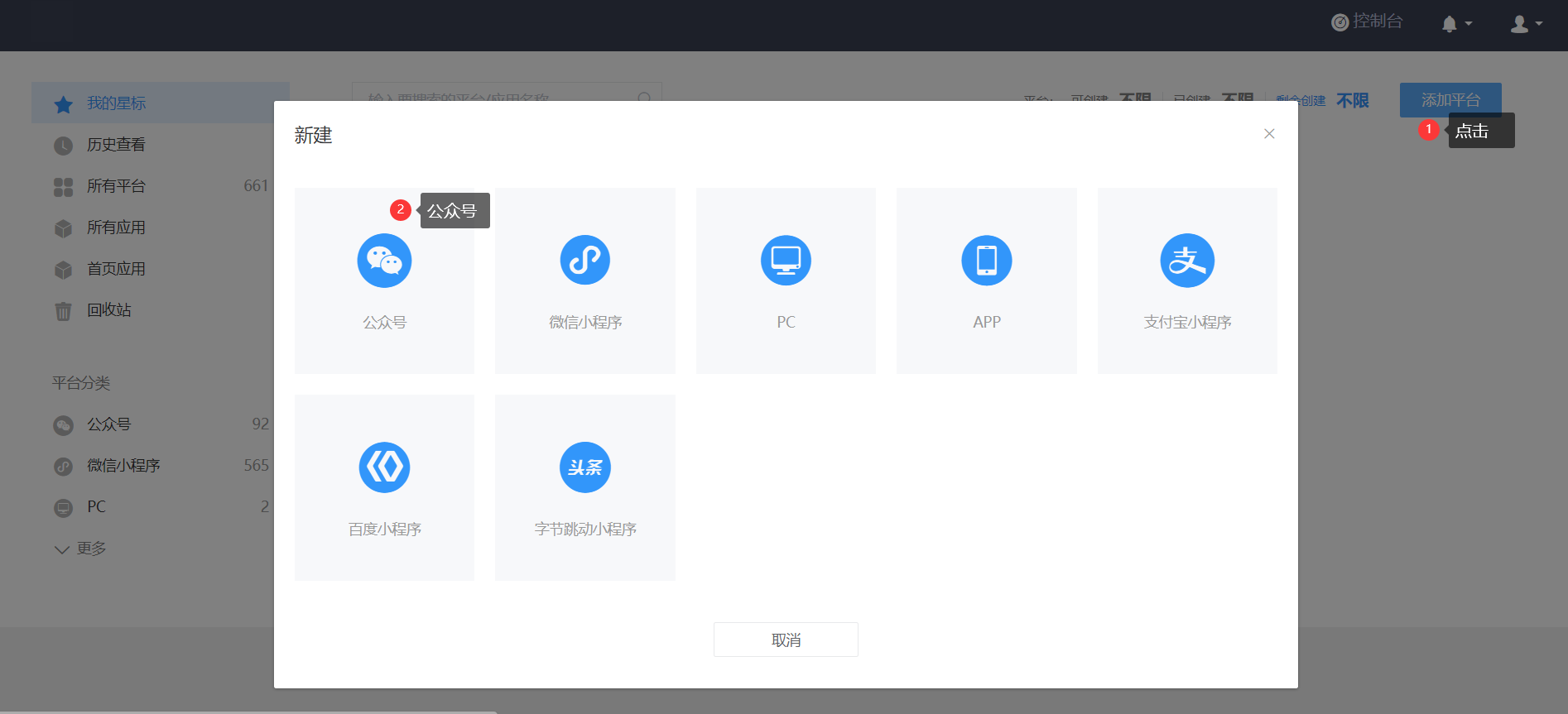Click the clock icon beside 历史查看

64,146
